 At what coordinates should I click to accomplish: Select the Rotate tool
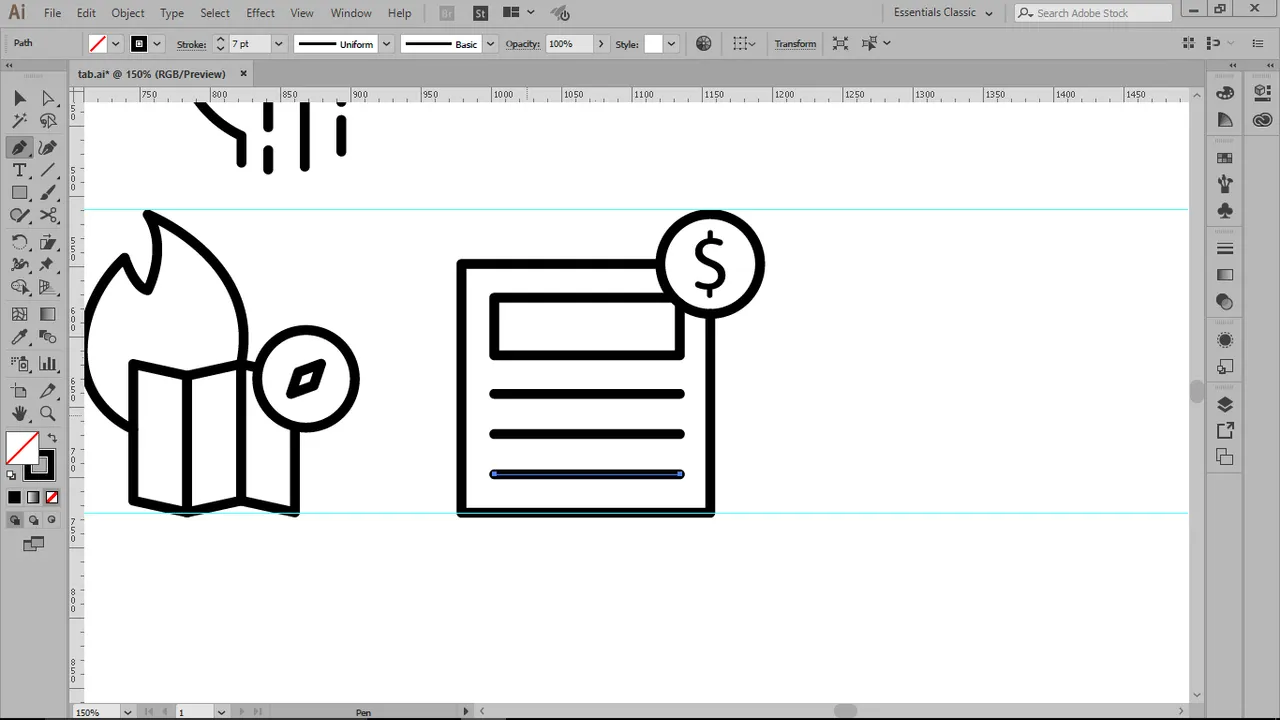tap(19, 242)
